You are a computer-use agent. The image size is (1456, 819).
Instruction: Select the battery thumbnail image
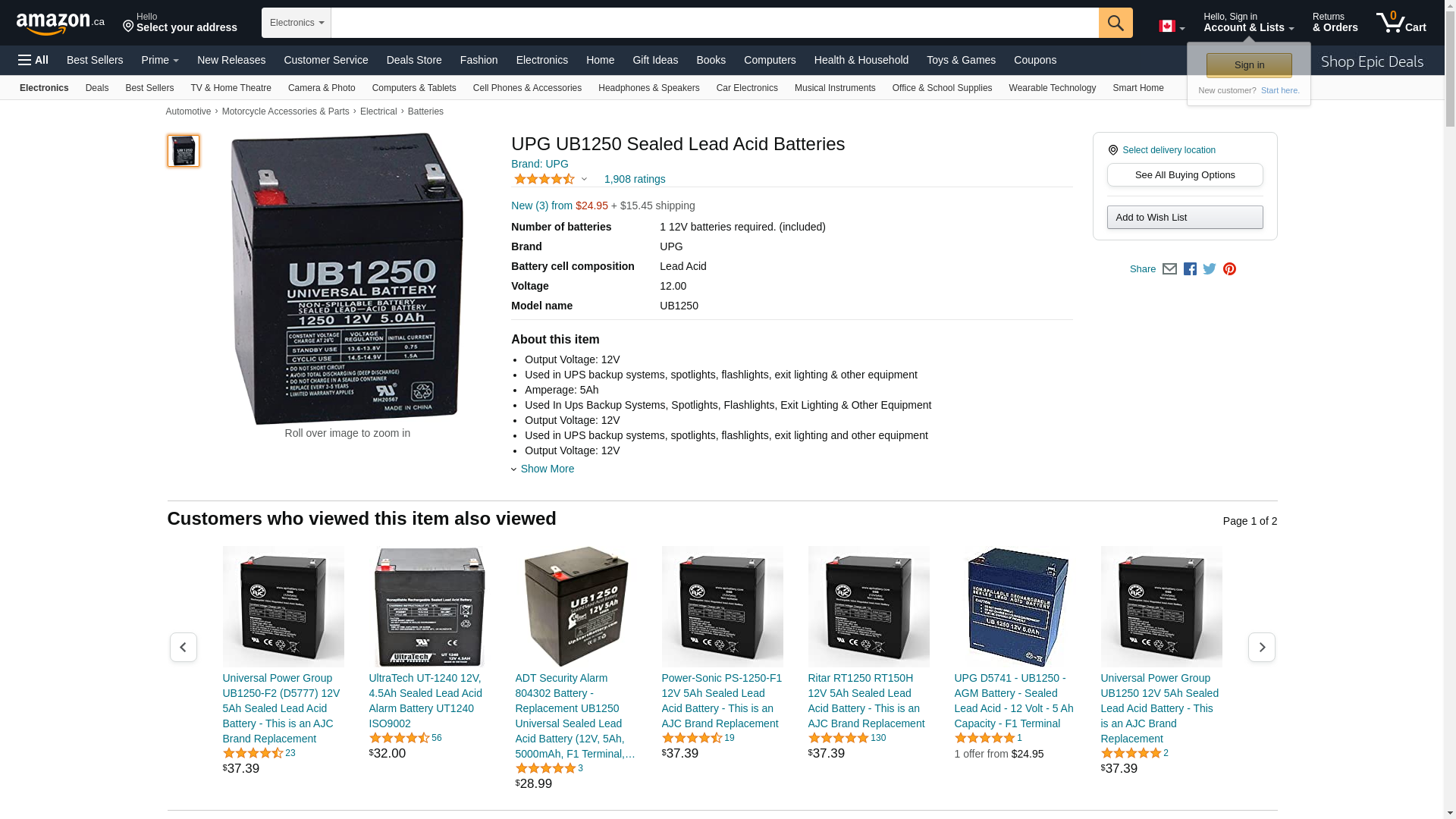tap(184, 151)
